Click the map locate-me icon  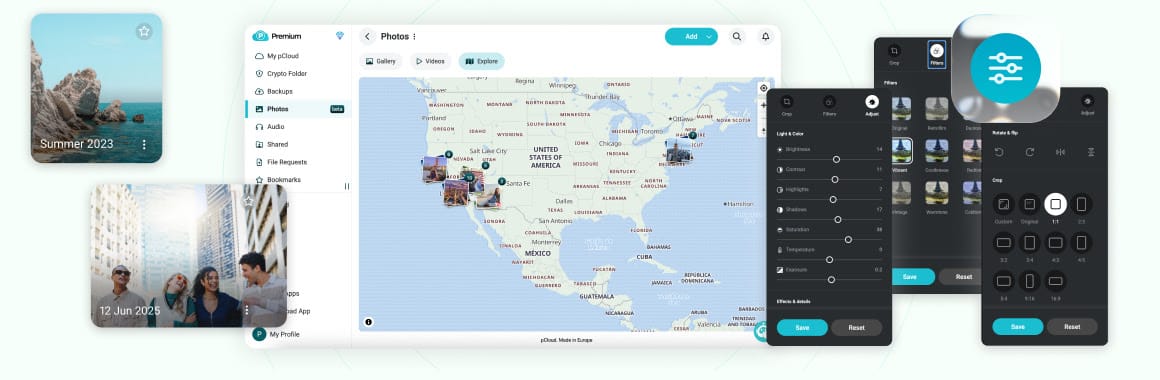[764, 88]
